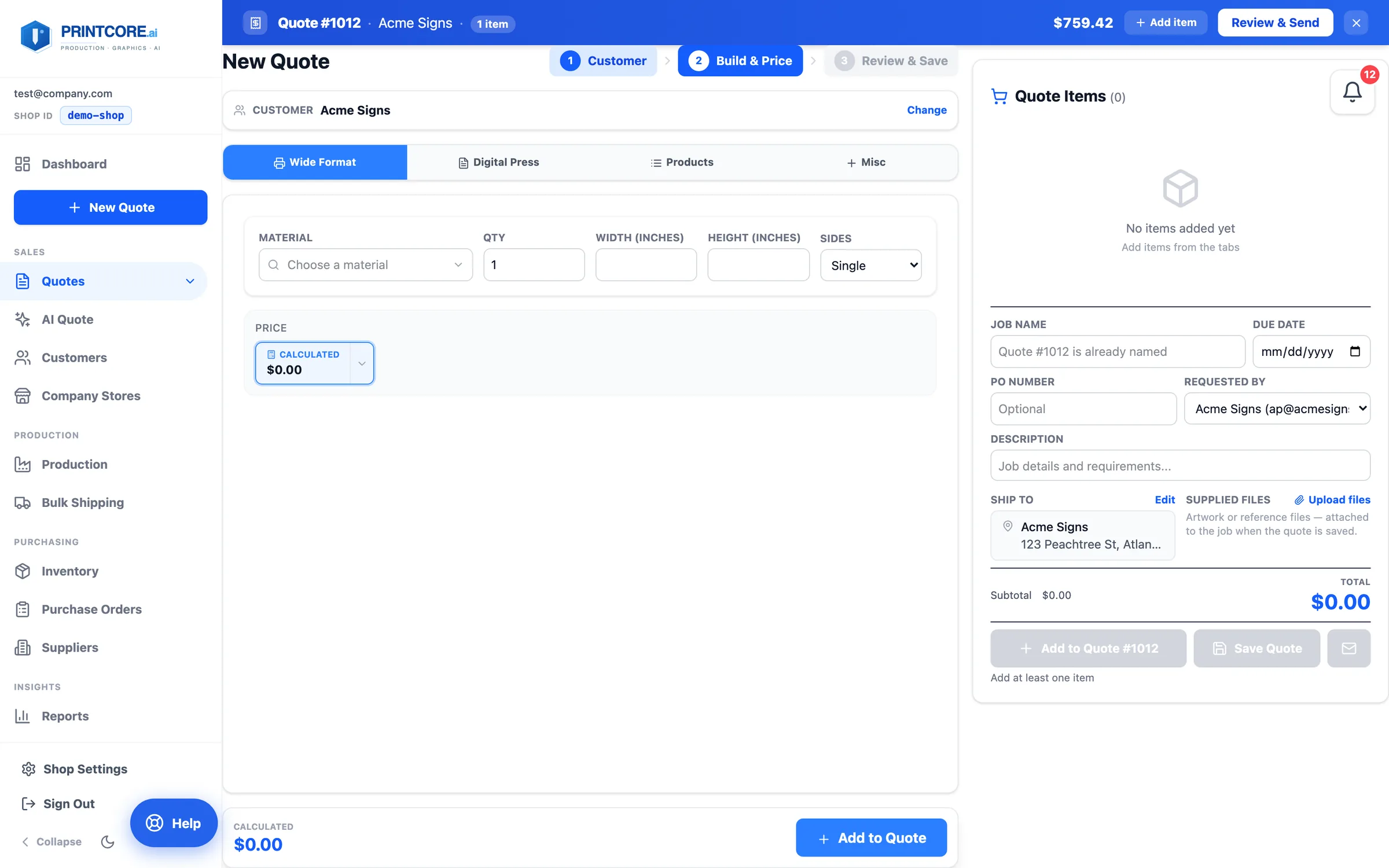Switch to the Products tab
The height and width of the screenshot is (868, 1389).
[682, 163]
